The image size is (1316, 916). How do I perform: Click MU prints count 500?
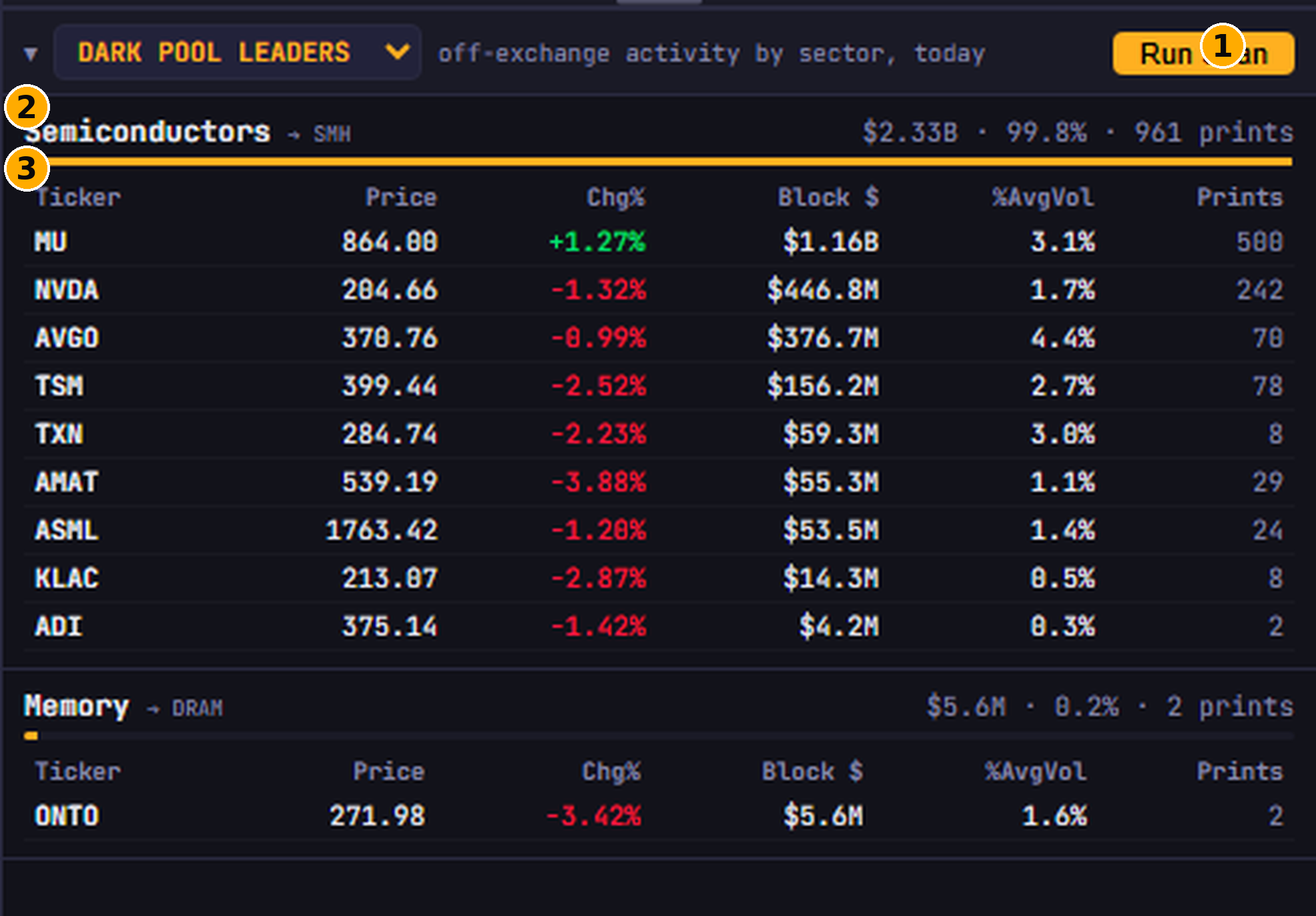point(1260,242)
